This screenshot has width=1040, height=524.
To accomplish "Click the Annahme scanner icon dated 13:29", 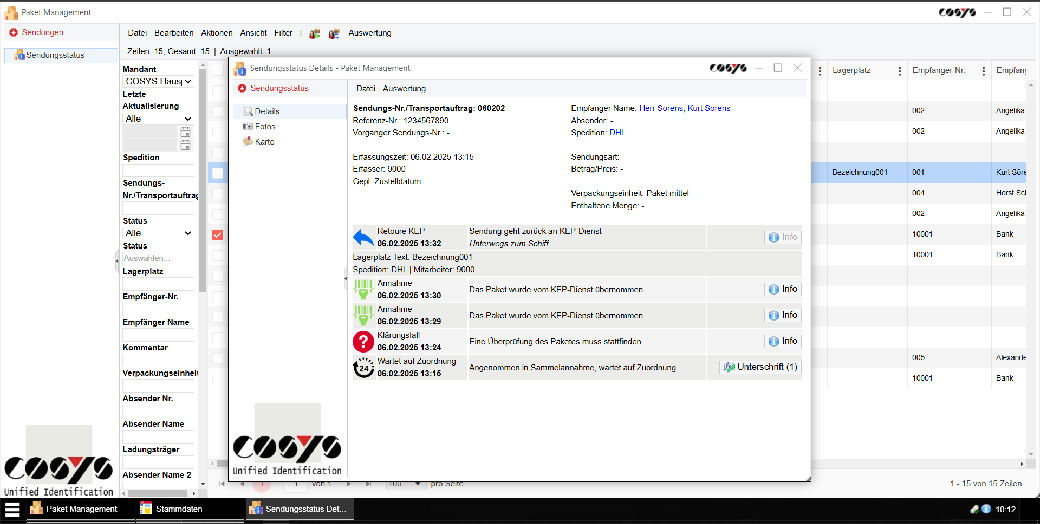I will tap(363, 315).
